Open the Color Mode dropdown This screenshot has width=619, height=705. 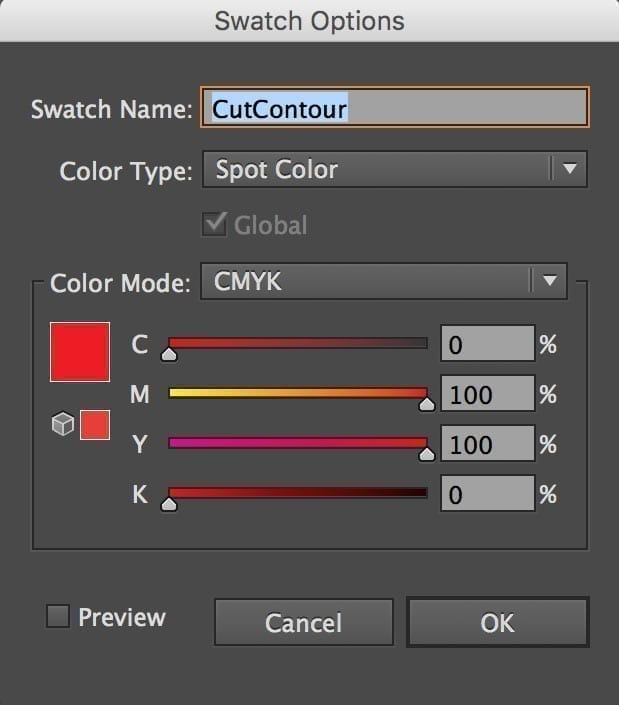click(x=370, y=282)
